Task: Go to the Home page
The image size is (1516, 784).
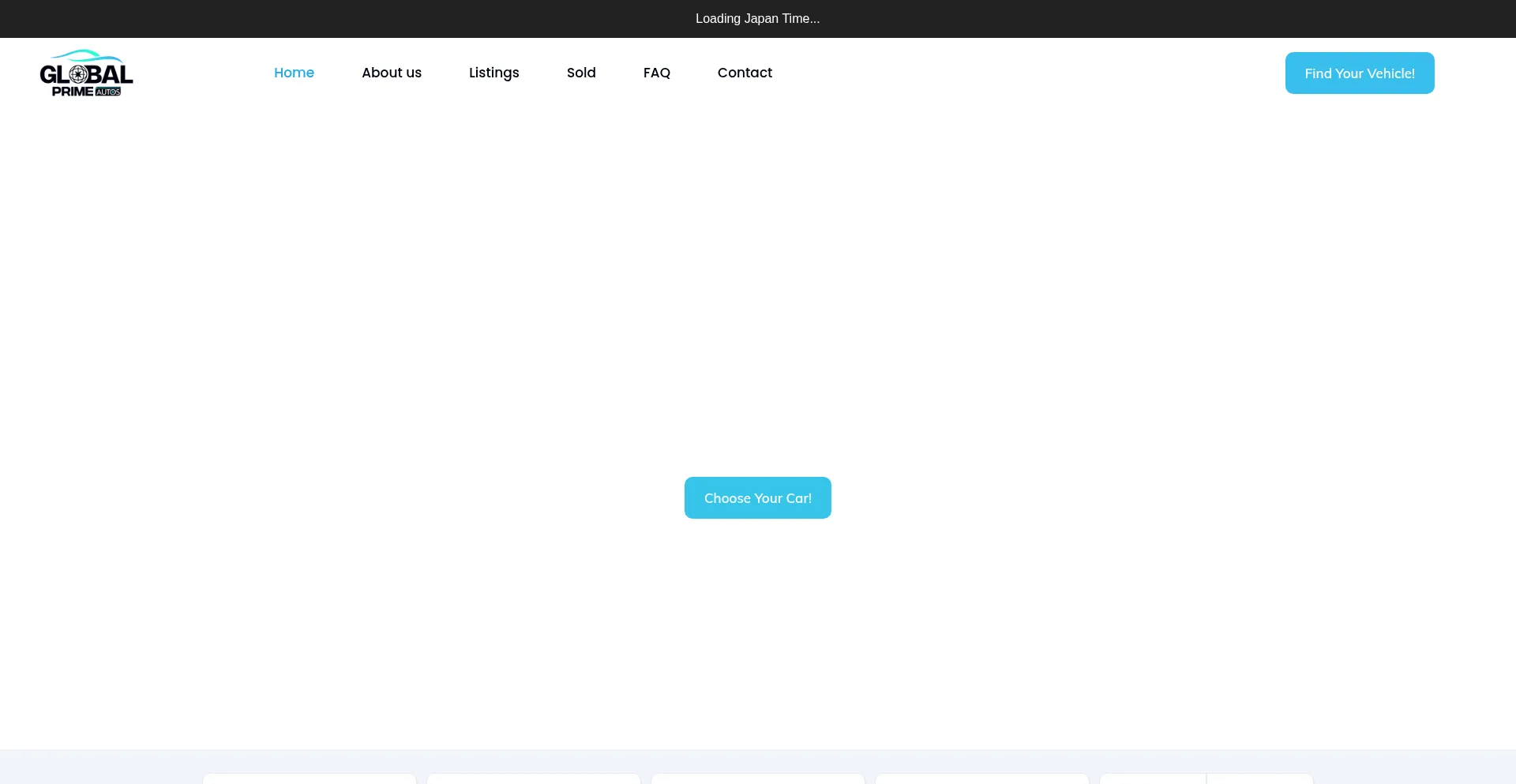Action: [x=294, y=73]
